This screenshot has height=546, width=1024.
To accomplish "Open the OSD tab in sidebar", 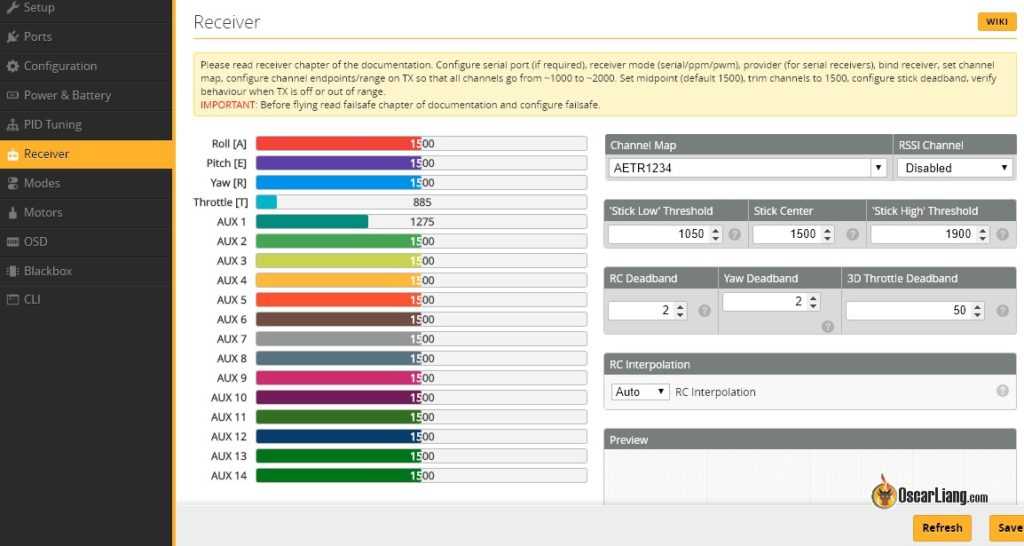I will [36, 241].
